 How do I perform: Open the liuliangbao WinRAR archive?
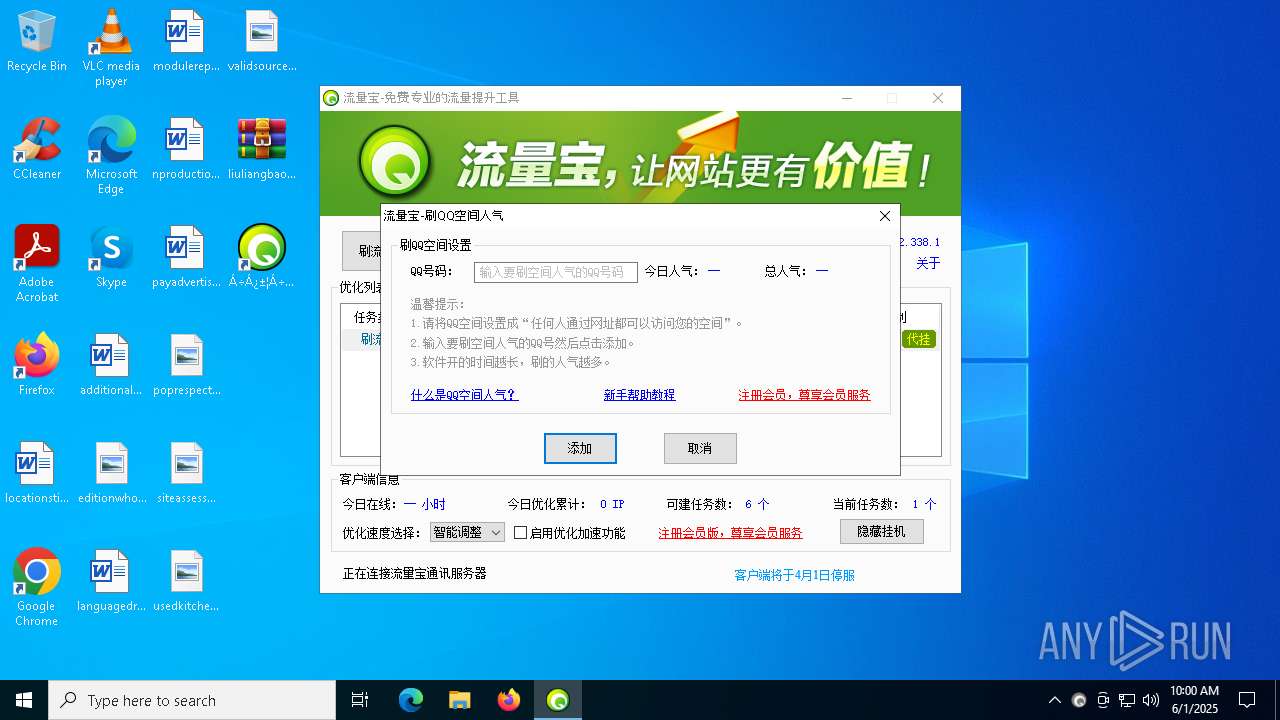[x=262, y=149]
